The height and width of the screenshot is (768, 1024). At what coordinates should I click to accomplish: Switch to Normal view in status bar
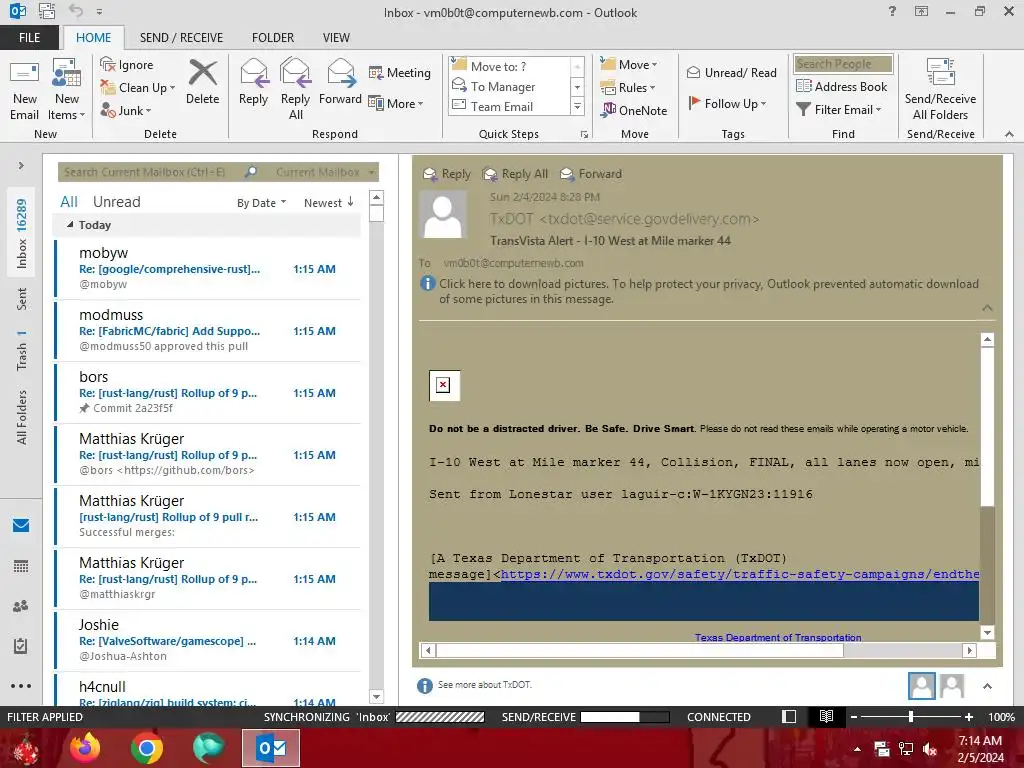point(789,716)
